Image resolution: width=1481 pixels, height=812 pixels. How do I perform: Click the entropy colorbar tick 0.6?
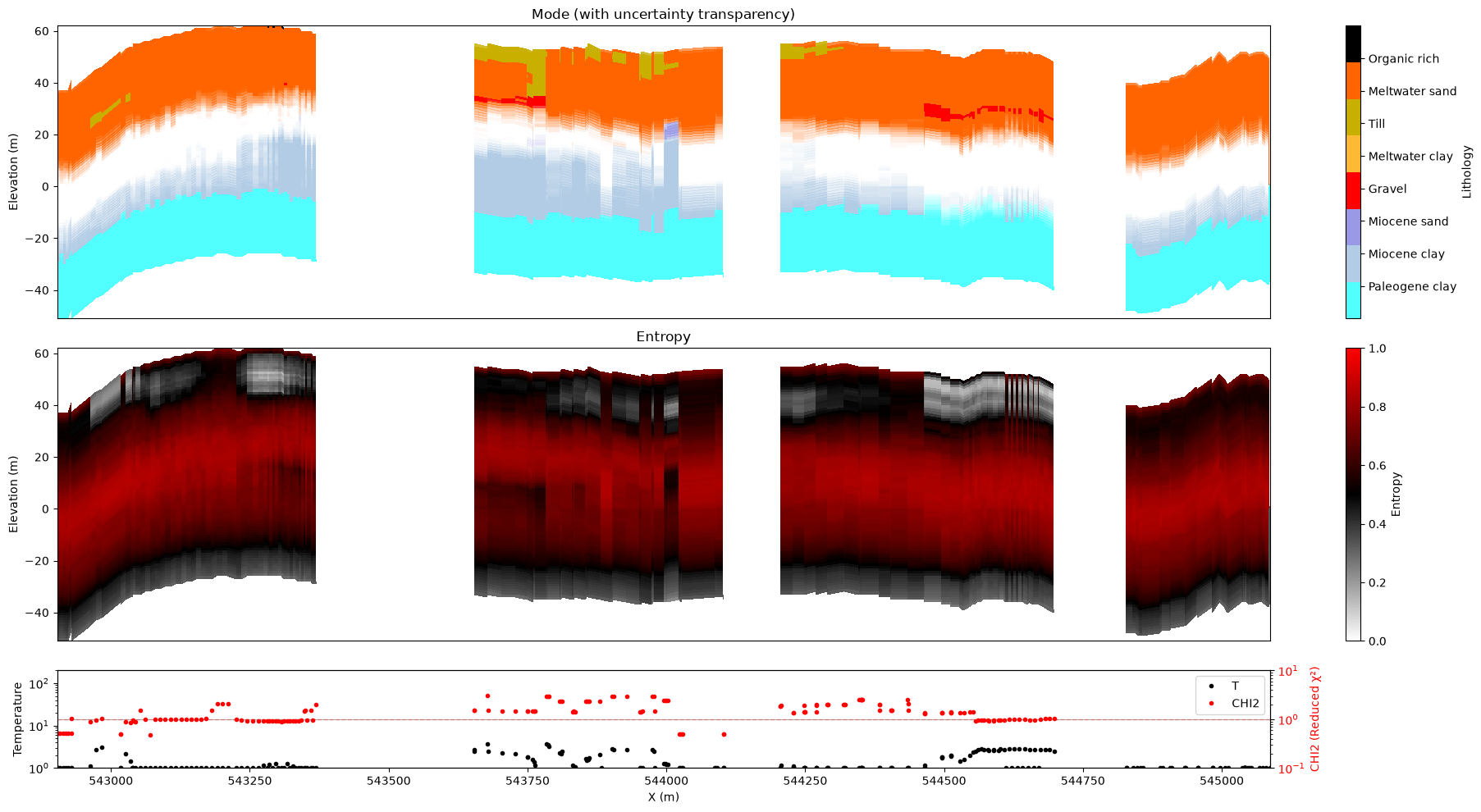(1376, 466)
